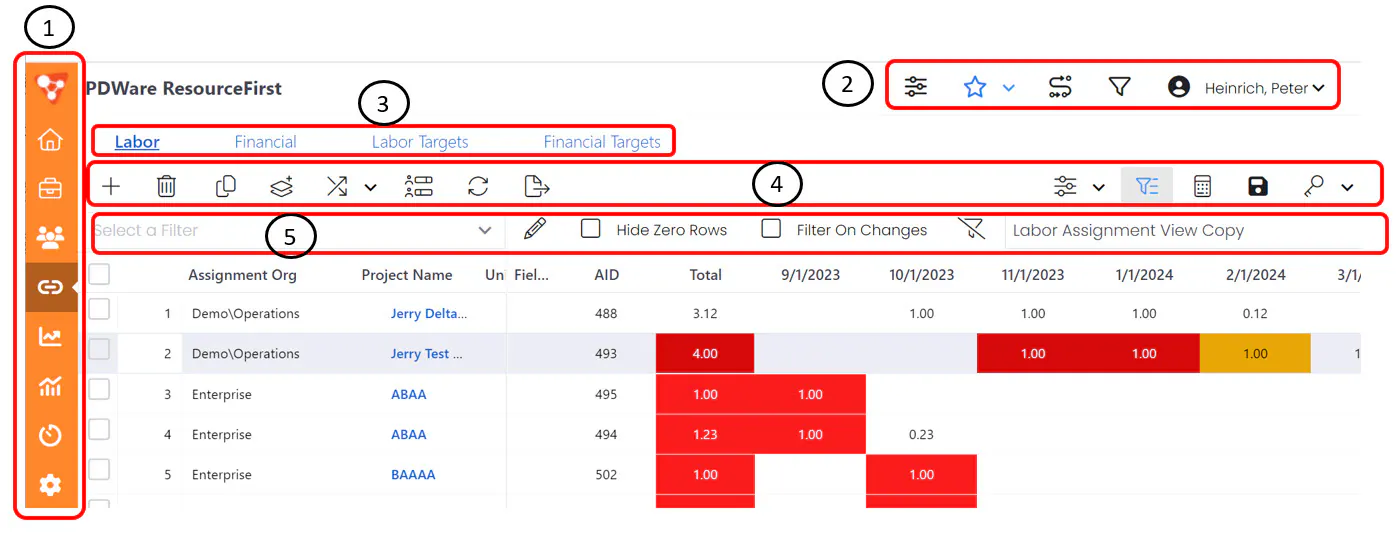The image size is (1398, 558).
Task: Click the Project Name column header
Action: click(x=407, y=275)
